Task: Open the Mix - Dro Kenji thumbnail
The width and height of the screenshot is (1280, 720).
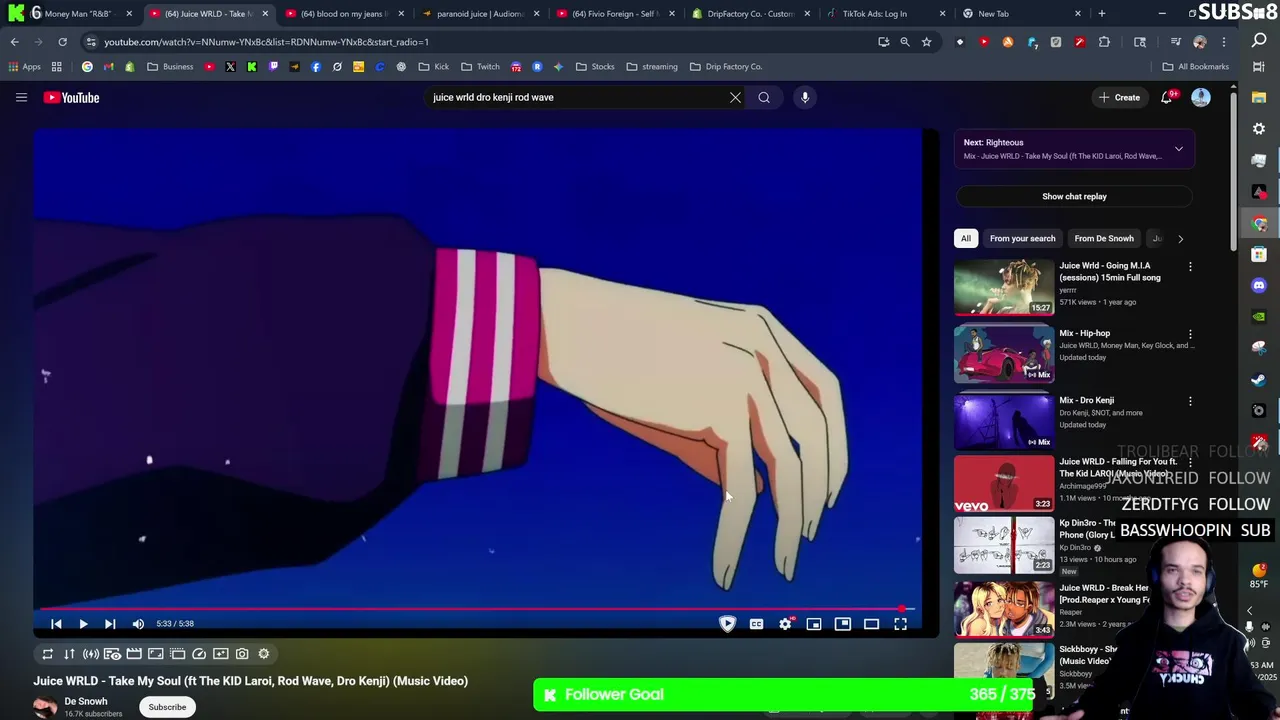Action: click(1004, 422)
